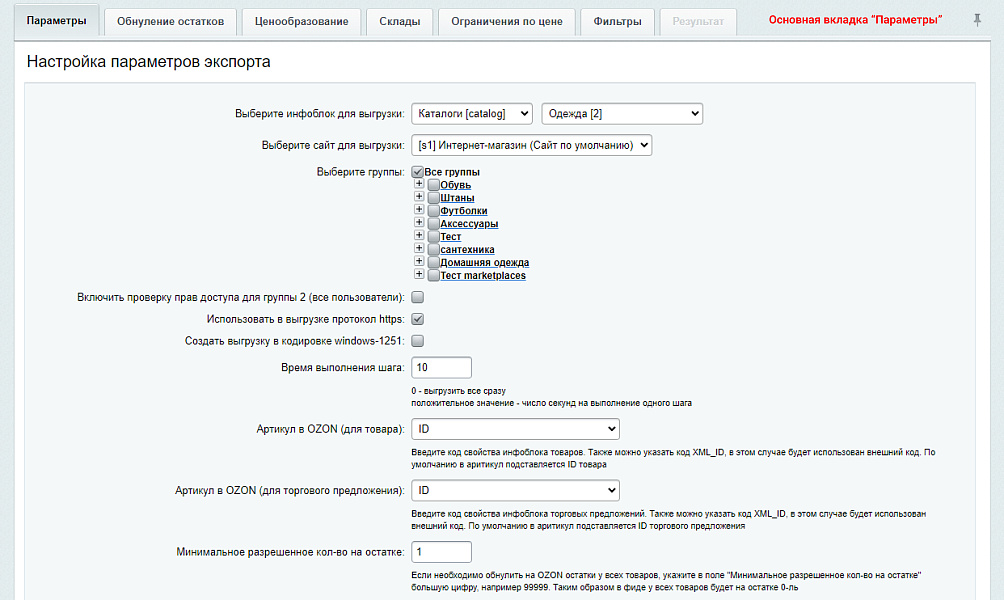Expand the Тест marketplaces plus icon
Image resolution: width=1004 pixels, height=600 pixels.
tap(419, 275)
